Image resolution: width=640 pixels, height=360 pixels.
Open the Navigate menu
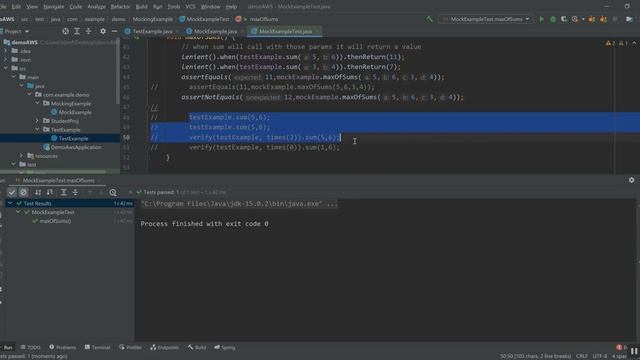[x=53, y=7]
